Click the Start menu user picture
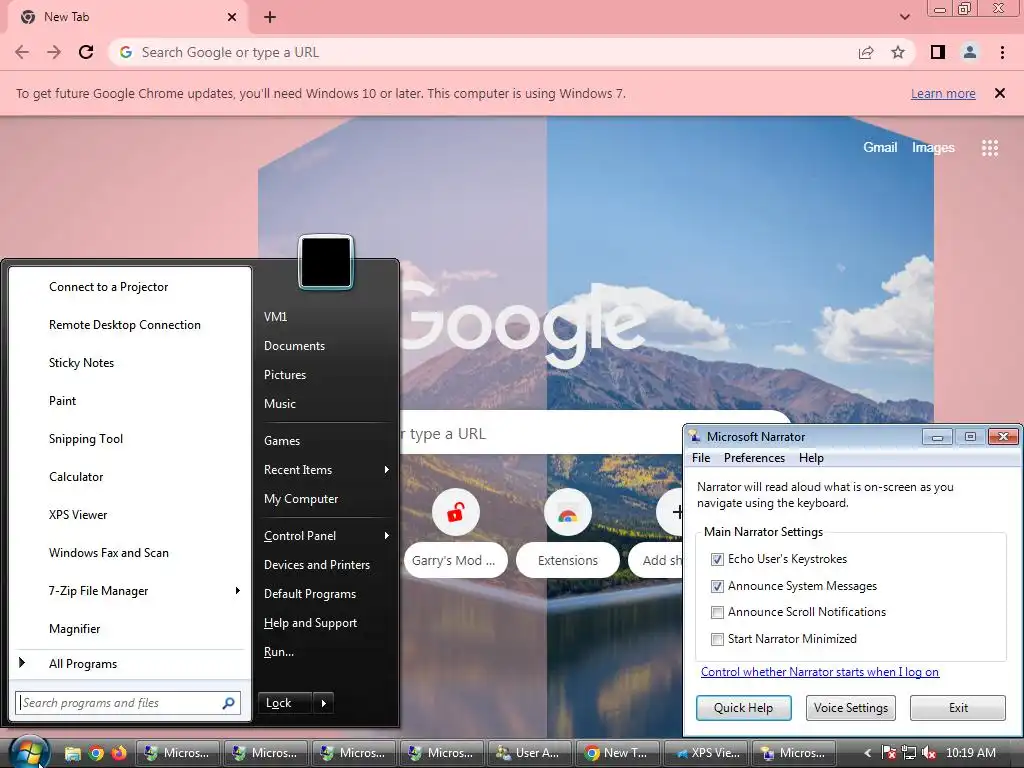The height and width of the screenshot is (768, 1024). coord(326,262)
